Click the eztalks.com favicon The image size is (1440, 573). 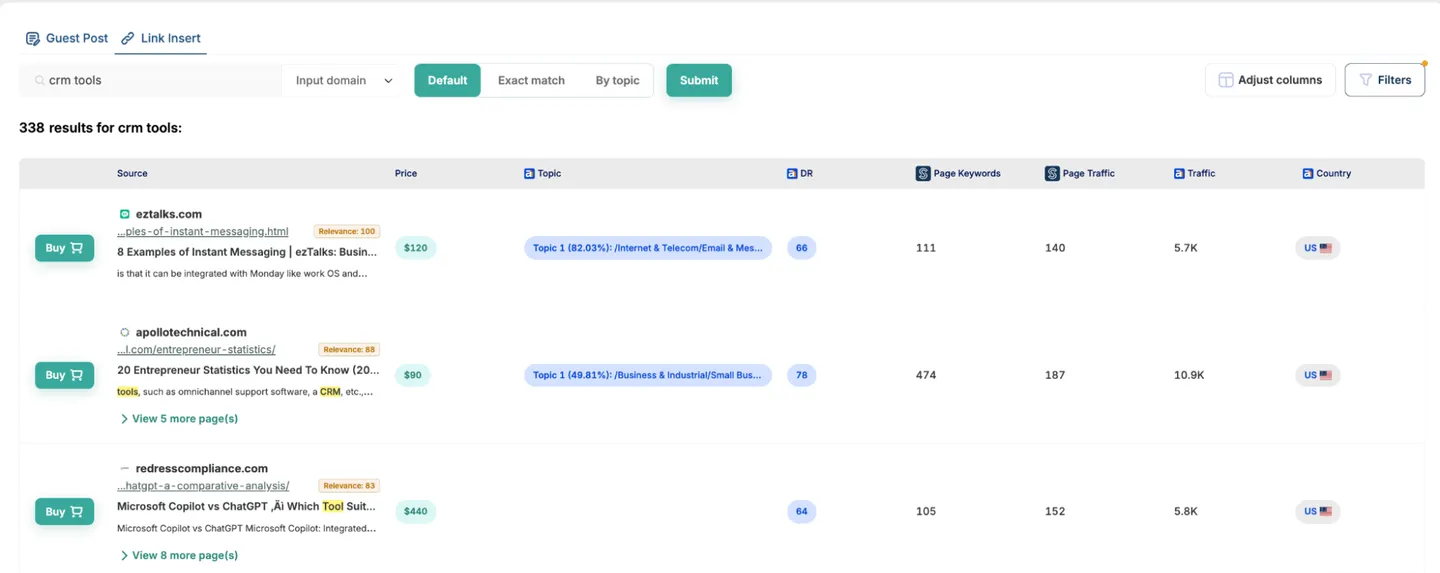[125, 214]
